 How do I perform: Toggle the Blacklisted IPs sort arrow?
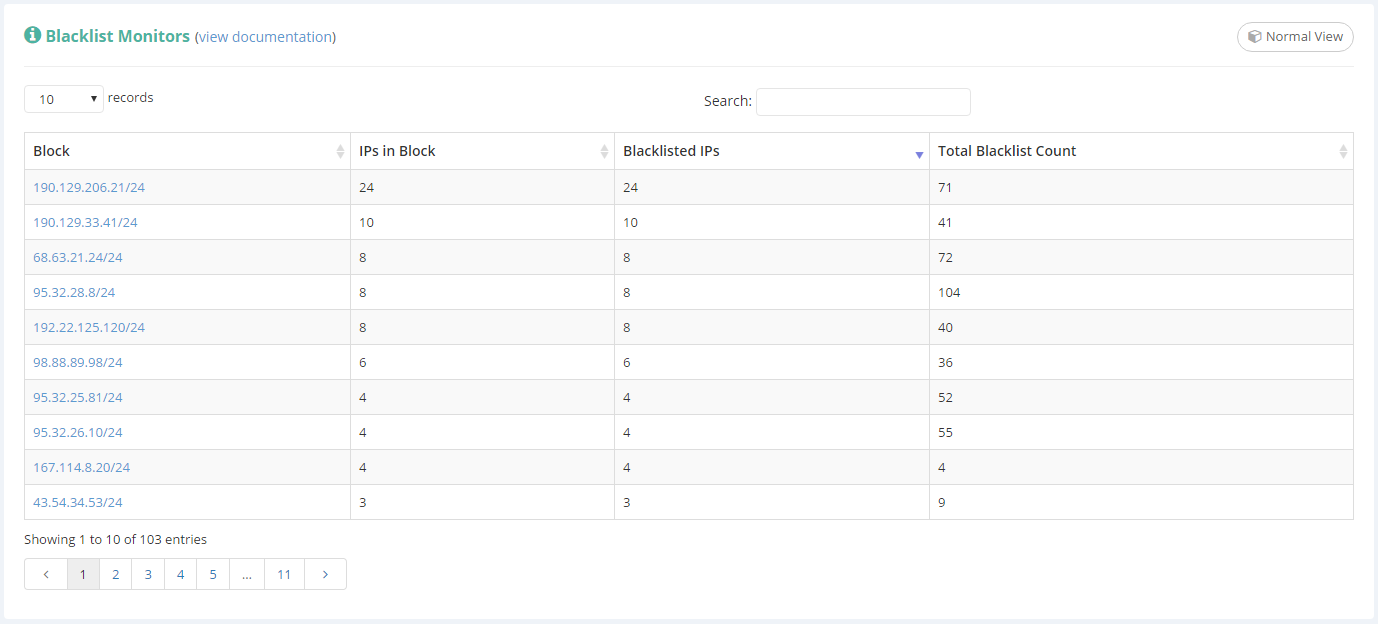tap(919, 154)
